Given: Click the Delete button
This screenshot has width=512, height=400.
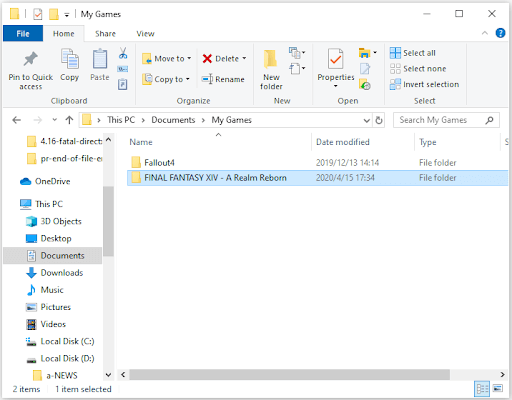Looking at the screenshot, I should coord(221,59).
